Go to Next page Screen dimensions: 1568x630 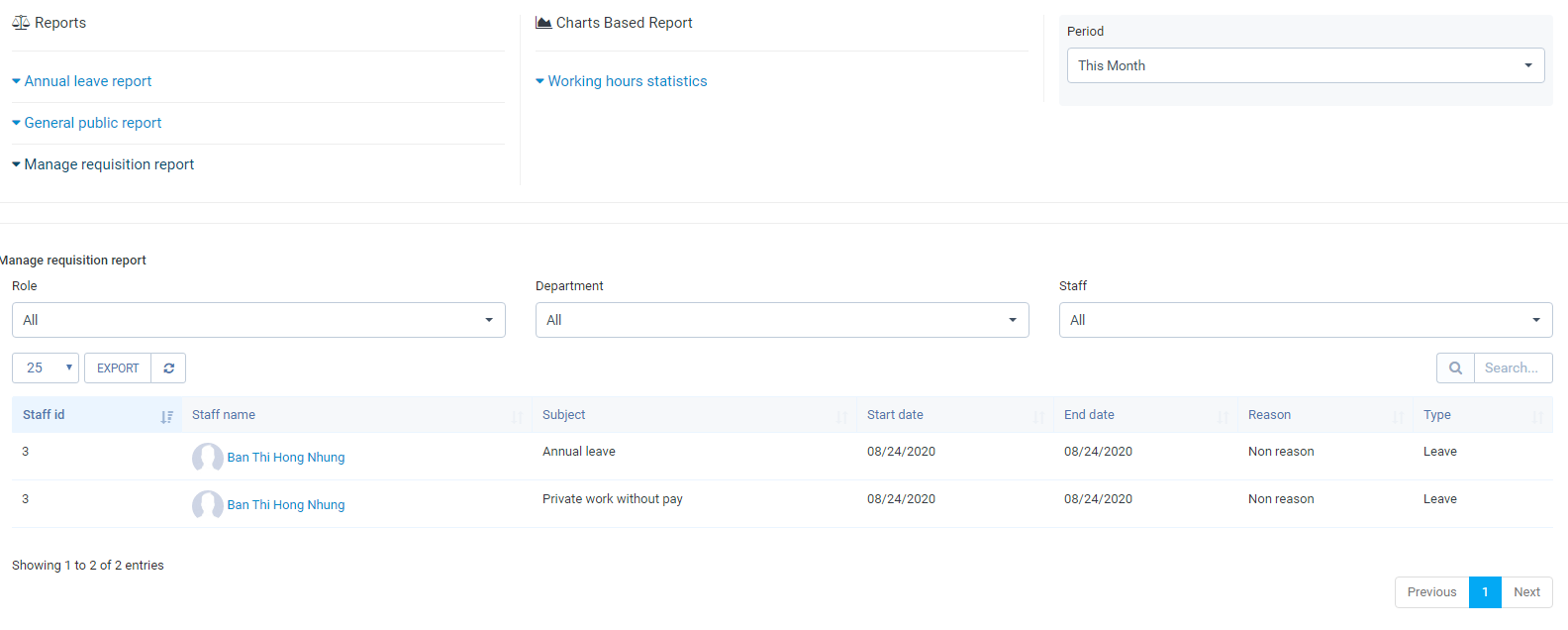1526,592
